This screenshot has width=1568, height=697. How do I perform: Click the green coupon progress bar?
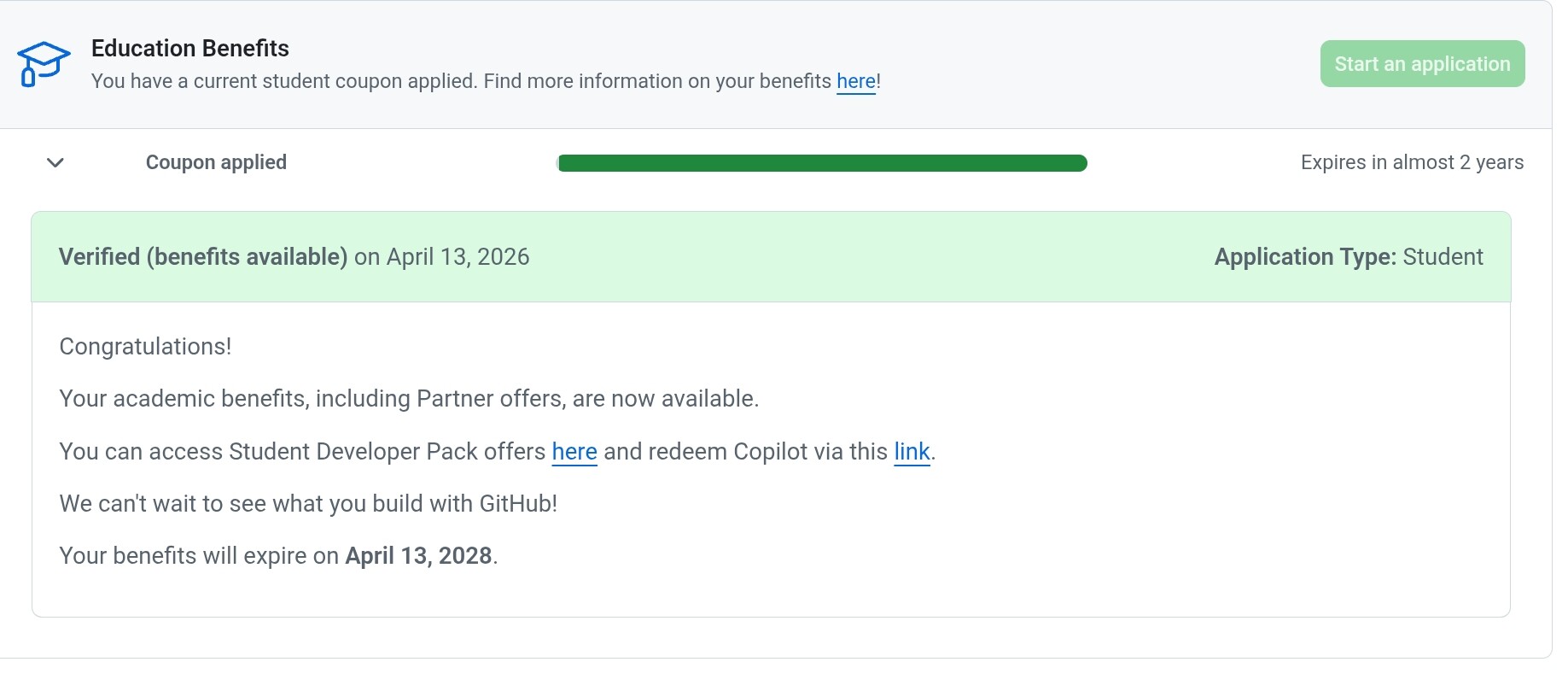click(x=821, y=163)
